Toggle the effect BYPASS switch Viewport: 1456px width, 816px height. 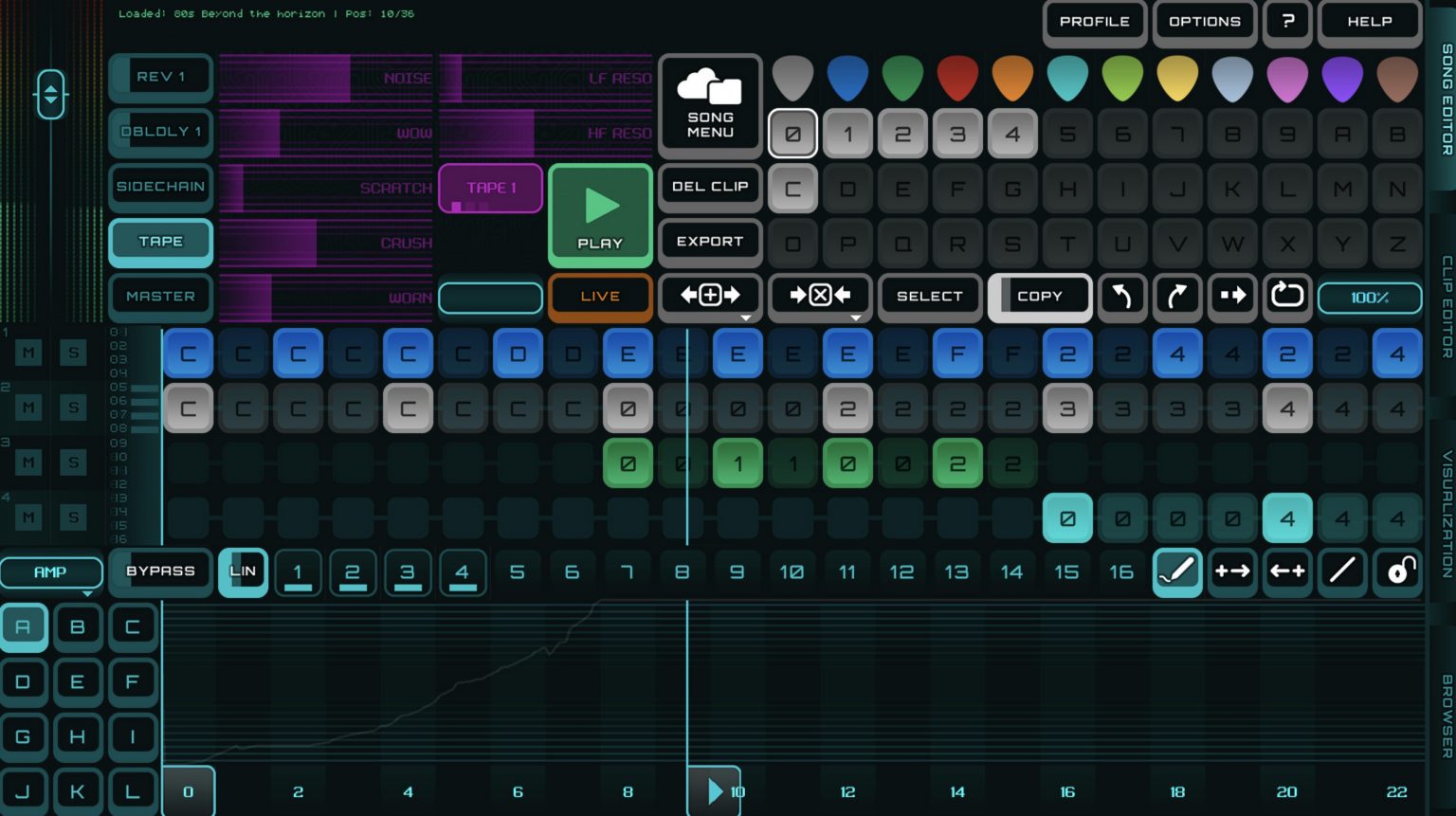pyautogui.click(x=160, y=571)
